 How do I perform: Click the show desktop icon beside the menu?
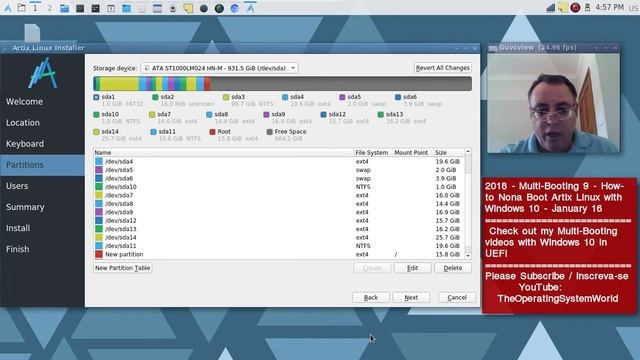(x=22, y=8)
